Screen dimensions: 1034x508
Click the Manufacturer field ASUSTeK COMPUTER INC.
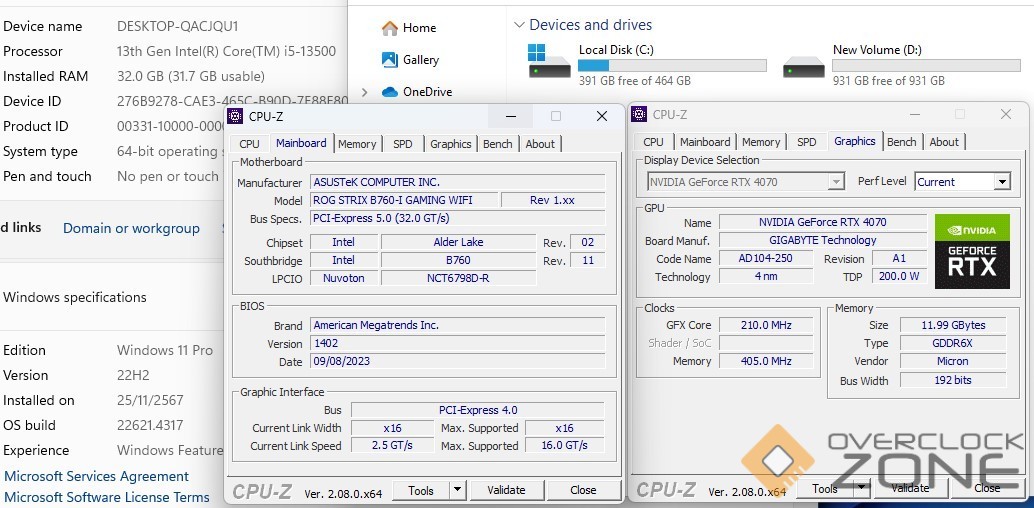point(458,182)
